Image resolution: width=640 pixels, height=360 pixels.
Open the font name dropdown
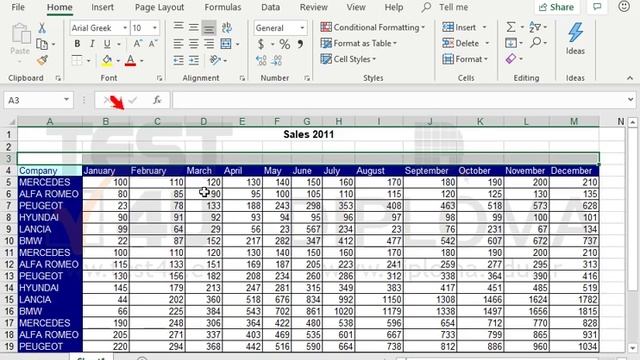[125, 28]
